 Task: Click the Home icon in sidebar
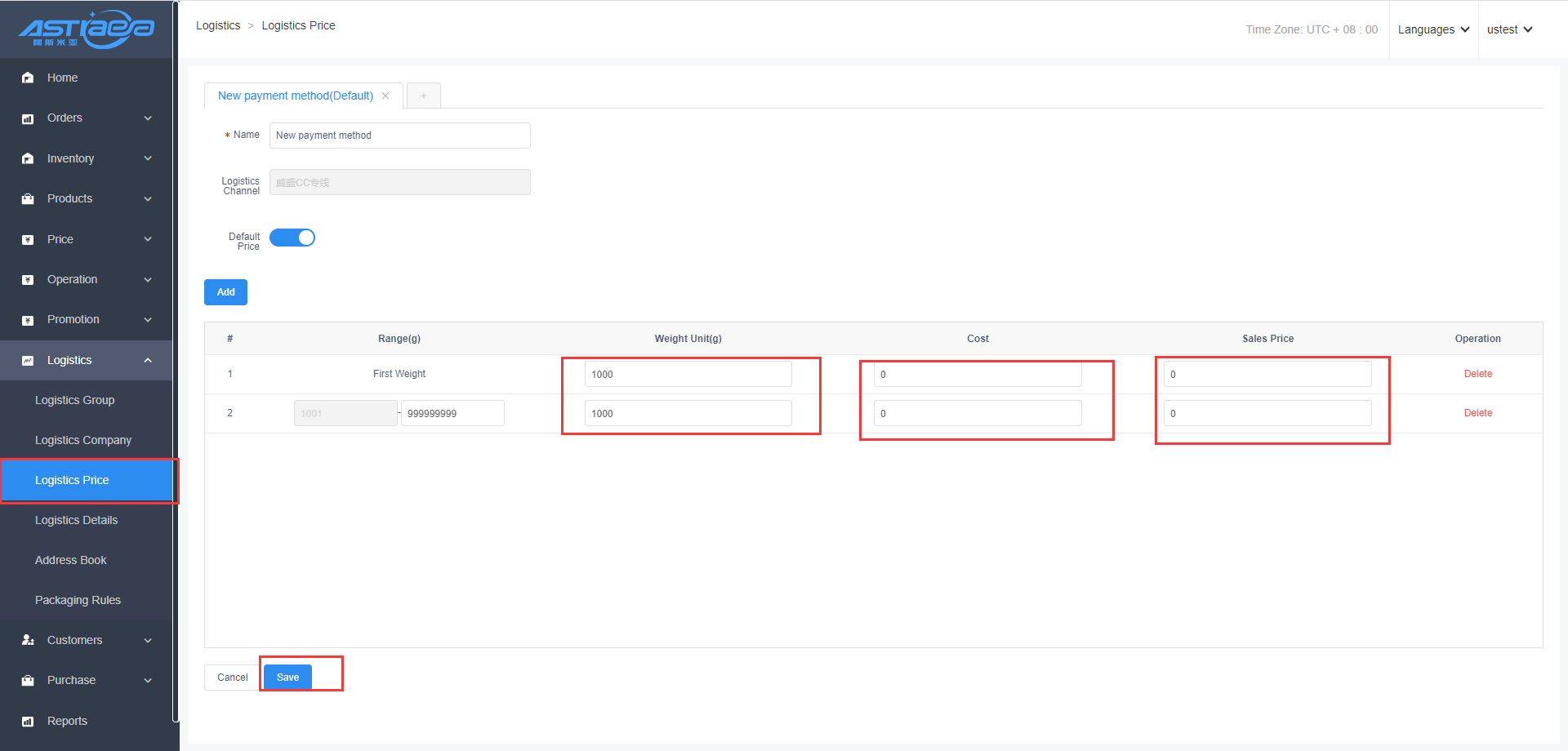28,78
